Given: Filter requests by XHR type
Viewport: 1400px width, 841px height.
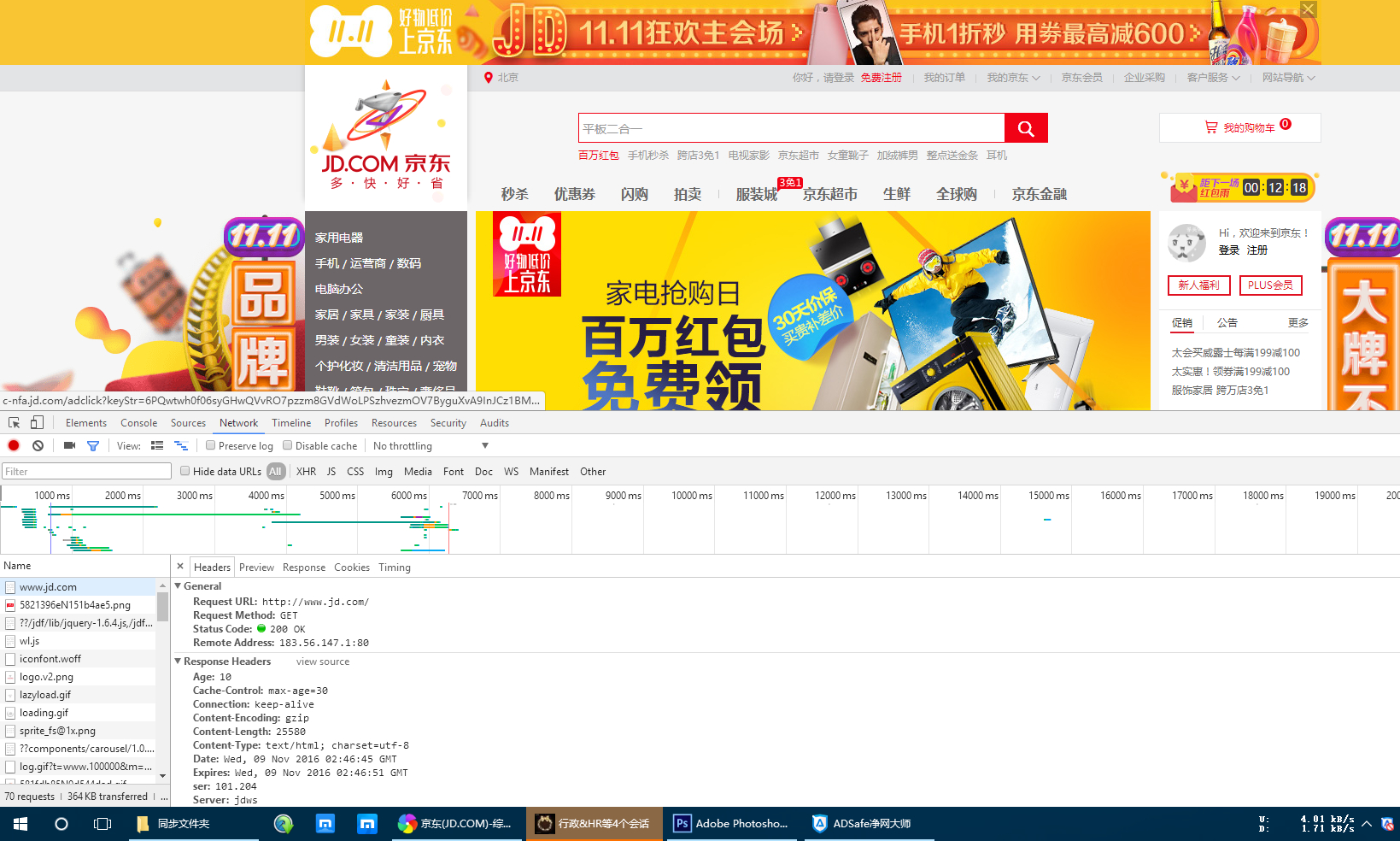Looking at the screenshot, I should [307, 471].
